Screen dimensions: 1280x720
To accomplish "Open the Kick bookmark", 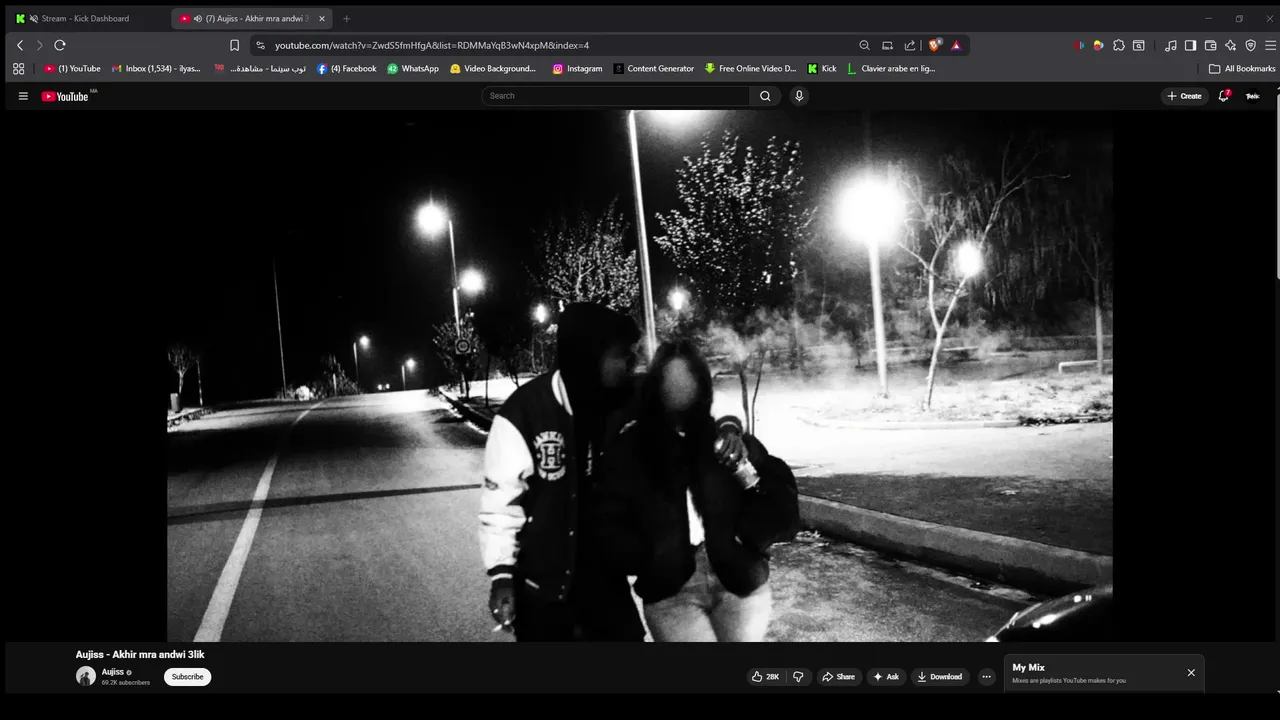I will coord(822,69).
